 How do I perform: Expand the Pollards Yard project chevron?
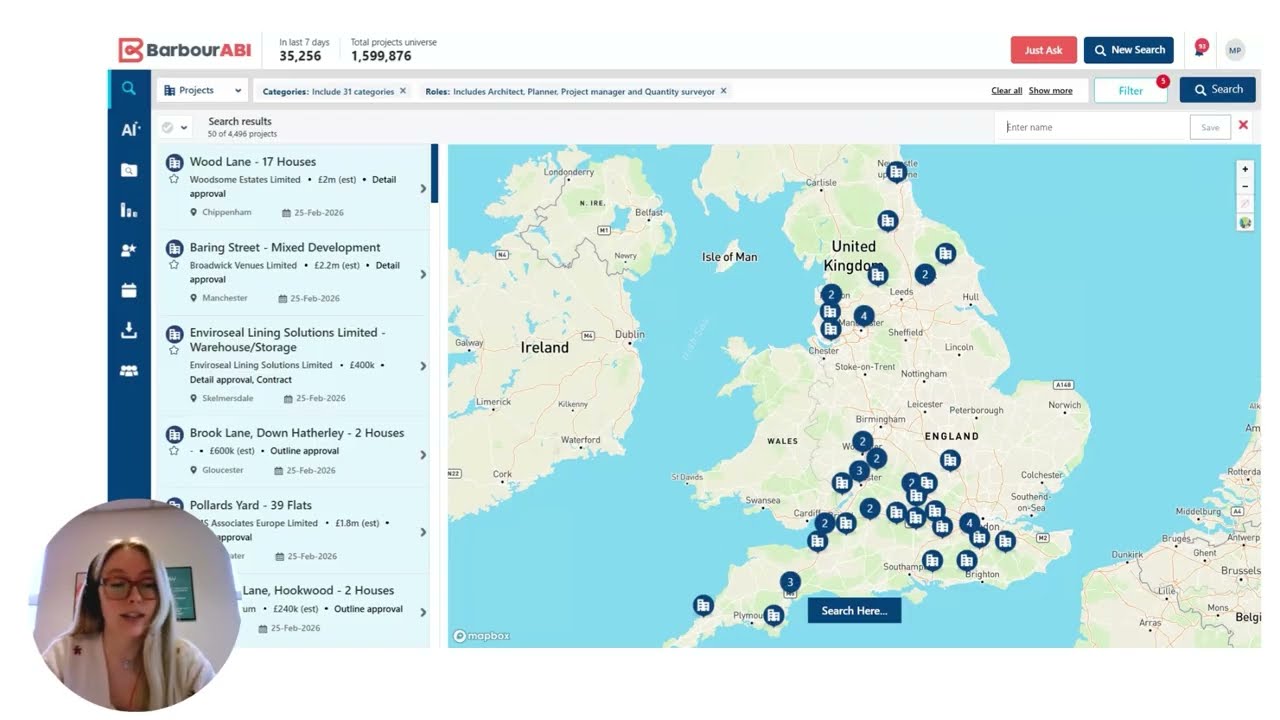click(423, 532)
